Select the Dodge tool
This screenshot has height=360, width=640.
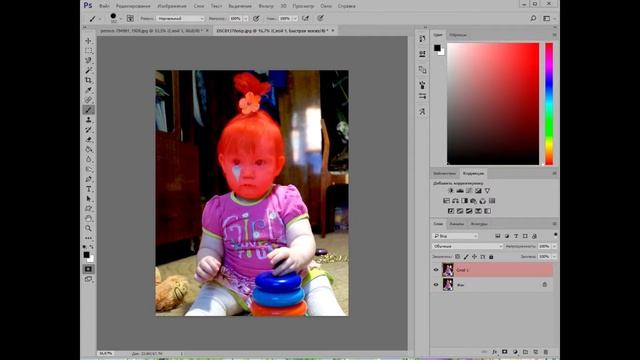(89, 169)
